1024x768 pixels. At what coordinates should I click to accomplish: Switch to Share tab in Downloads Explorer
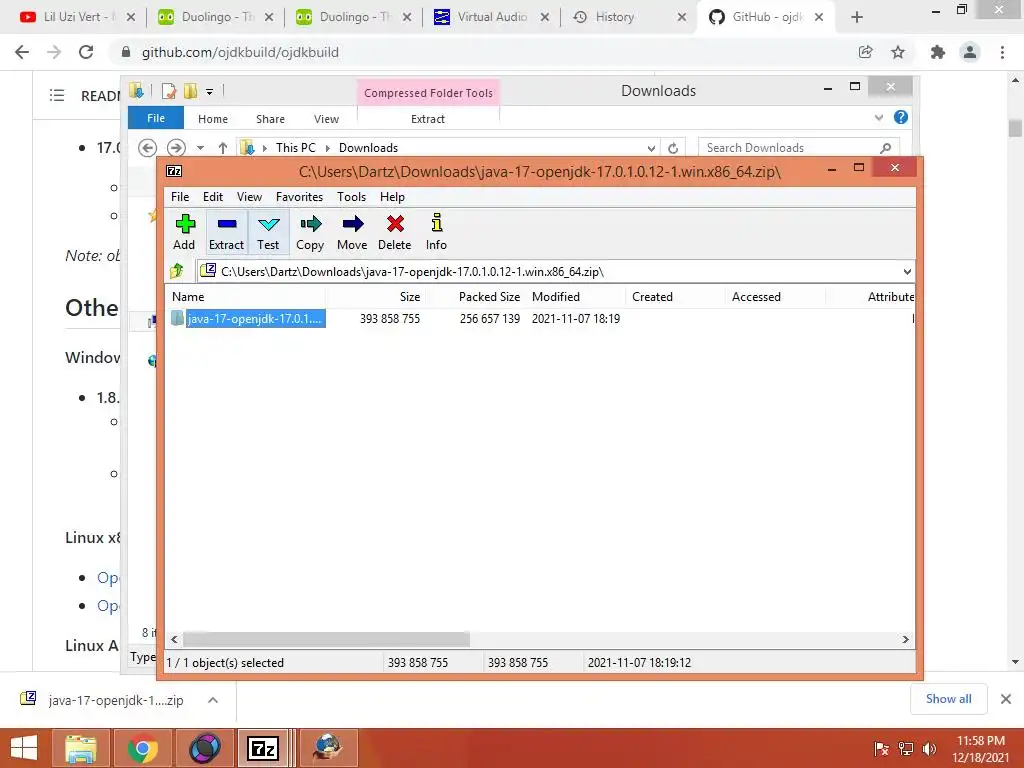coord(270,119)
